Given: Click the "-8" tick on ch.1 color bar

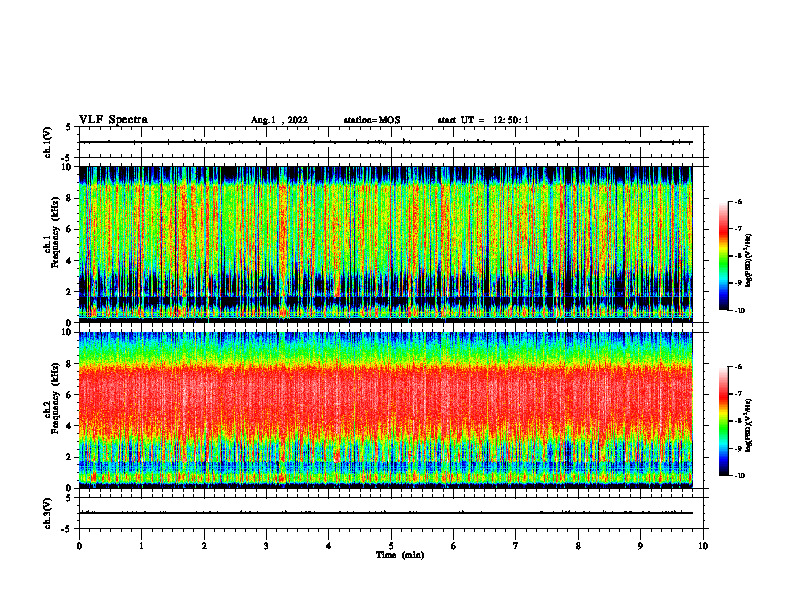Looking at the screenshot, I should [x=738, y=256].
